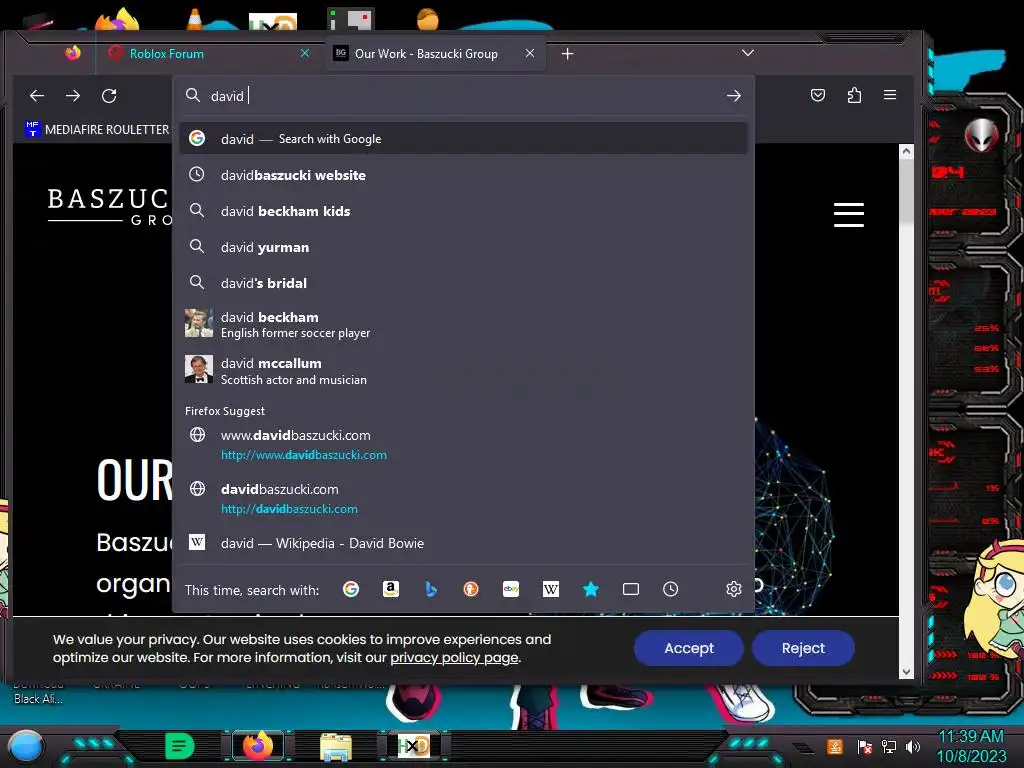Screen dimensions: 1024x768
Task: Go forward with the forward arrow
Action: 73,96
